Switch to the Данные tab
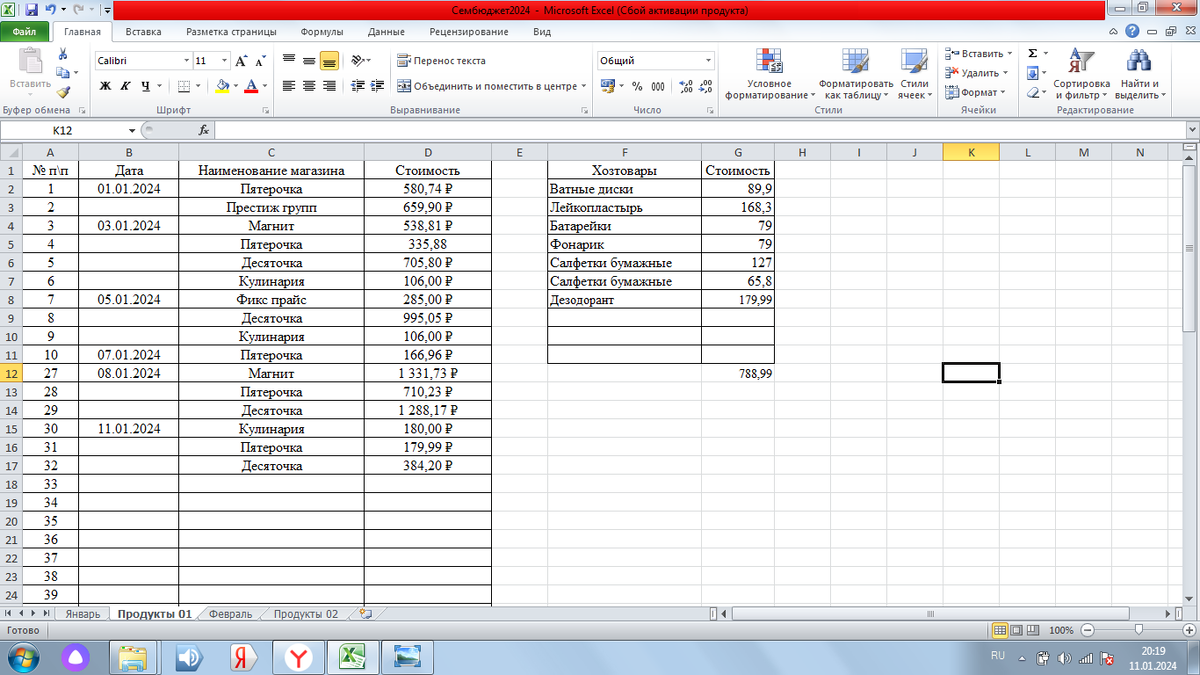The width and height of the screenshot is (1200, 675). click(x=386, y=32)
